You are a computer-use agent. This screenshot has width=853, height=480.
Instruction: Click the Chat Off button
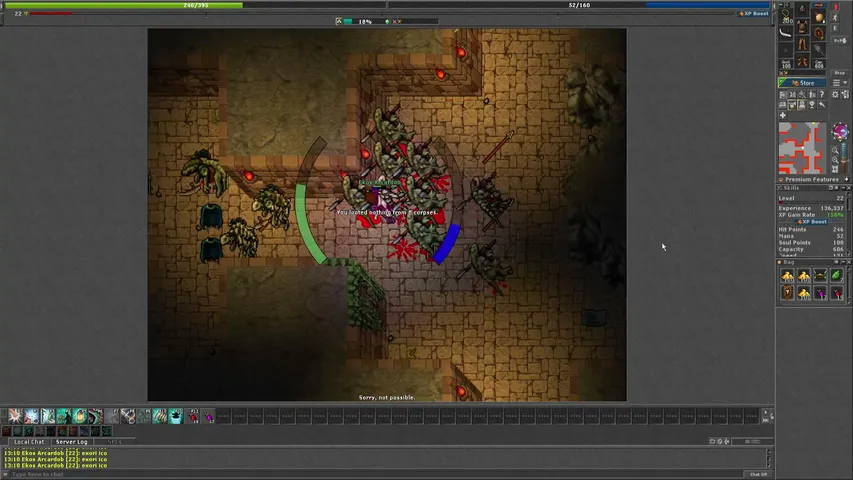[758, 475]
